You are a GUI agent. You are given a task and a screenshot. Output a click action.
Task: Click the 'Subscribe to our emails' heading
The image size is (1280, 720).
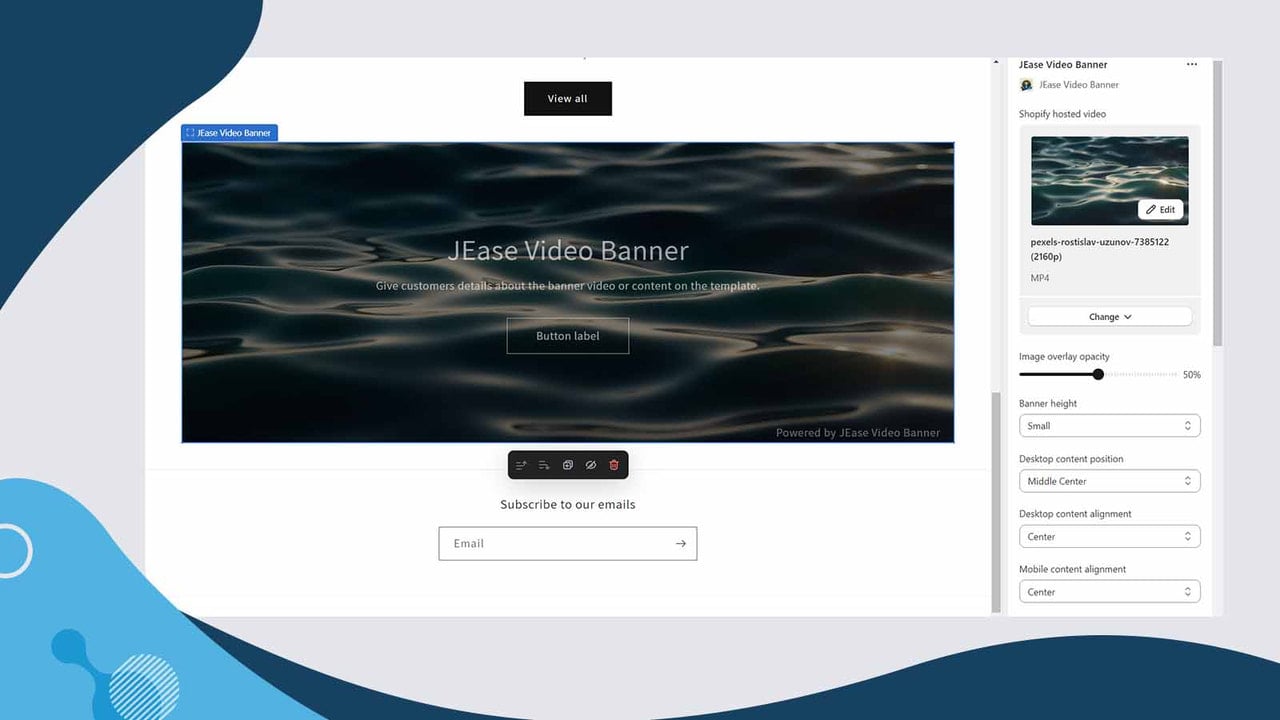[x=568, y=504]
